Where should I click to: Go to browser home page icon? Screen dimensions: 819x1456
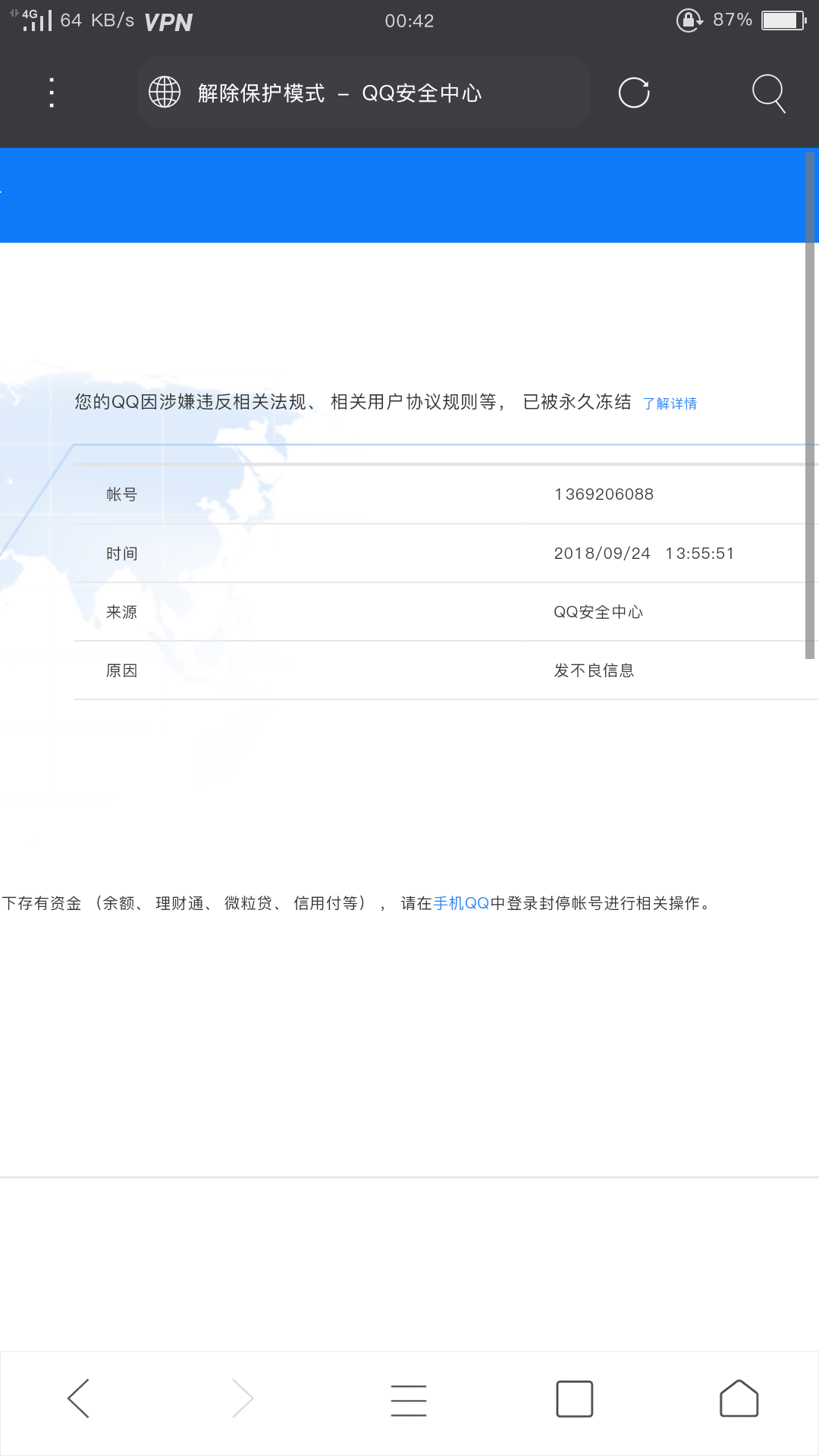point(739,1398)
